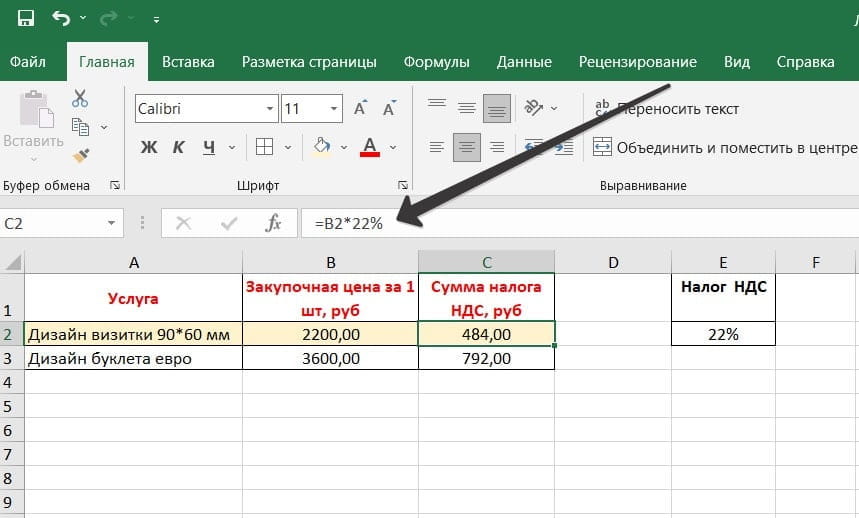Apply fill color paint bucket
Screen dimensions: 859x518
(322, 147)
